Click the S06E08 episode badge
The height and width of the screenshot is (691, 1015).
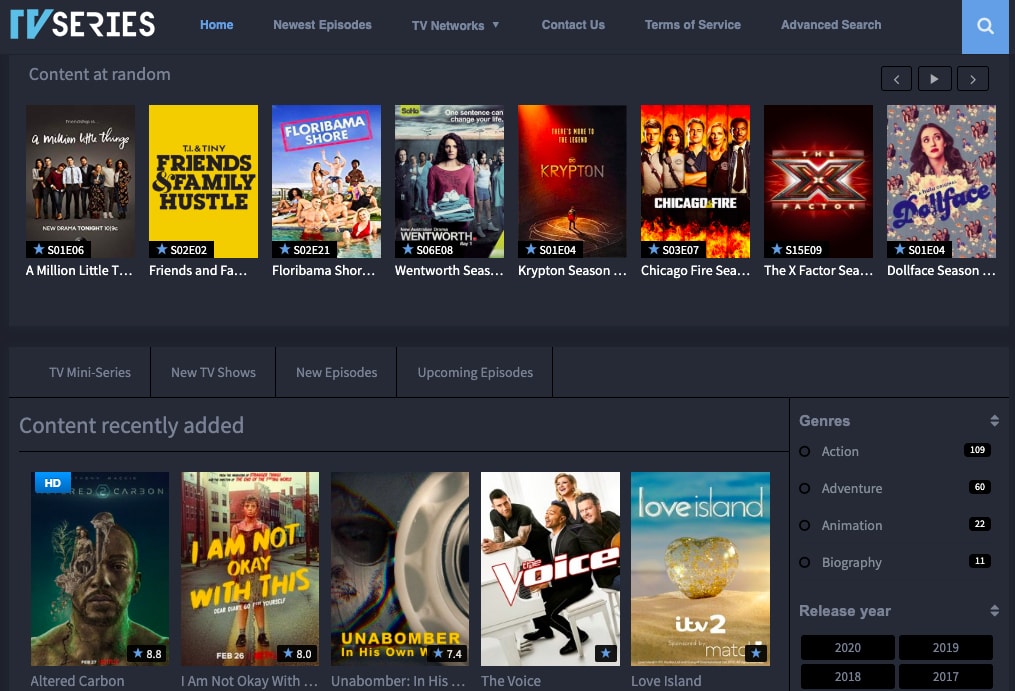428,249
